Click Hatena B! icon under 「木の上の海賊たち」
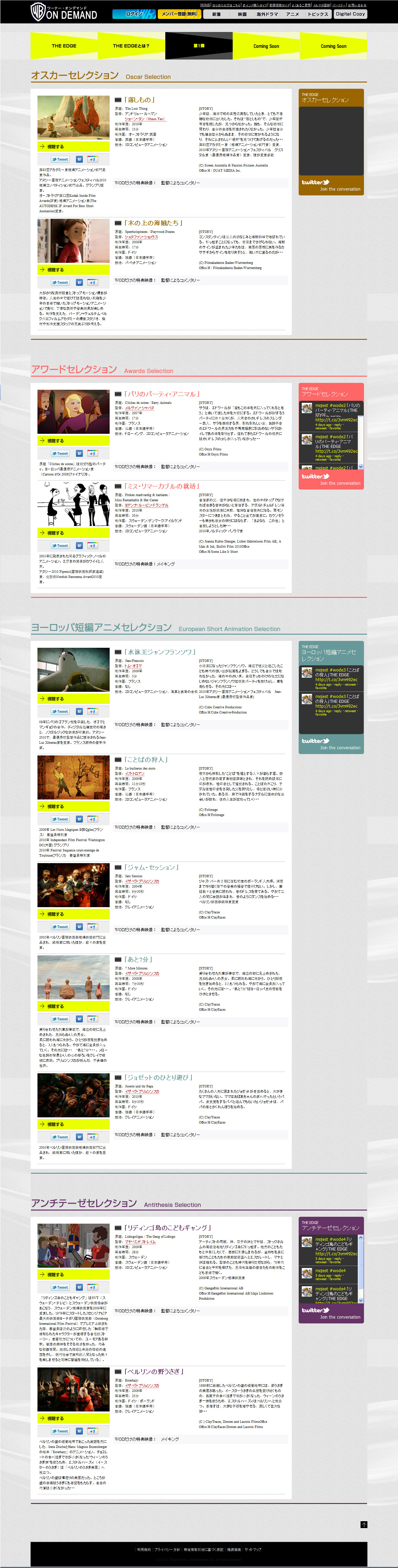This screenshot has height=1568, width=398. pos(79,282)
